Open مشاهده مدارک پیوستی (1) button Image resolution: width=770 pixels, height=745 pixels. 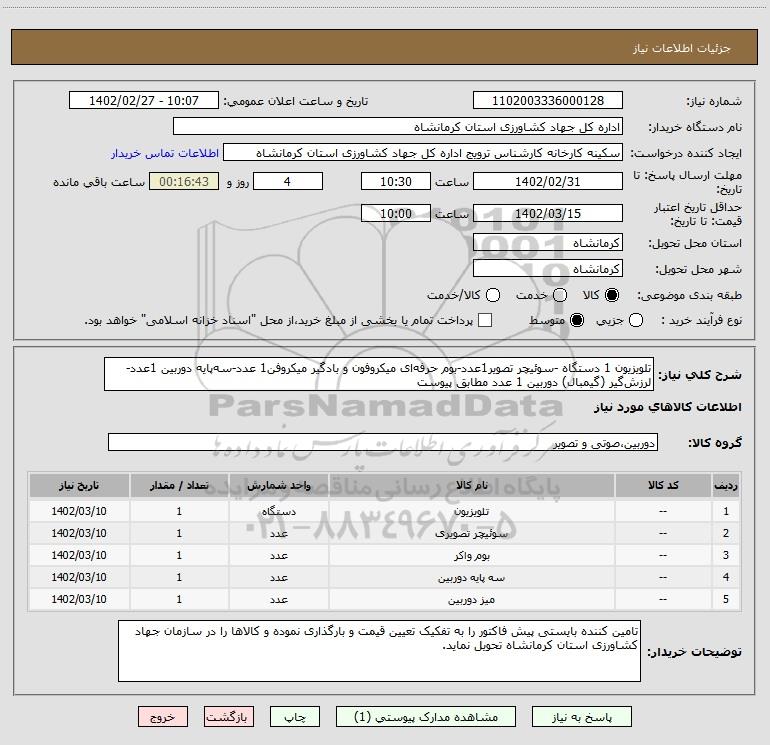[426, 717]
